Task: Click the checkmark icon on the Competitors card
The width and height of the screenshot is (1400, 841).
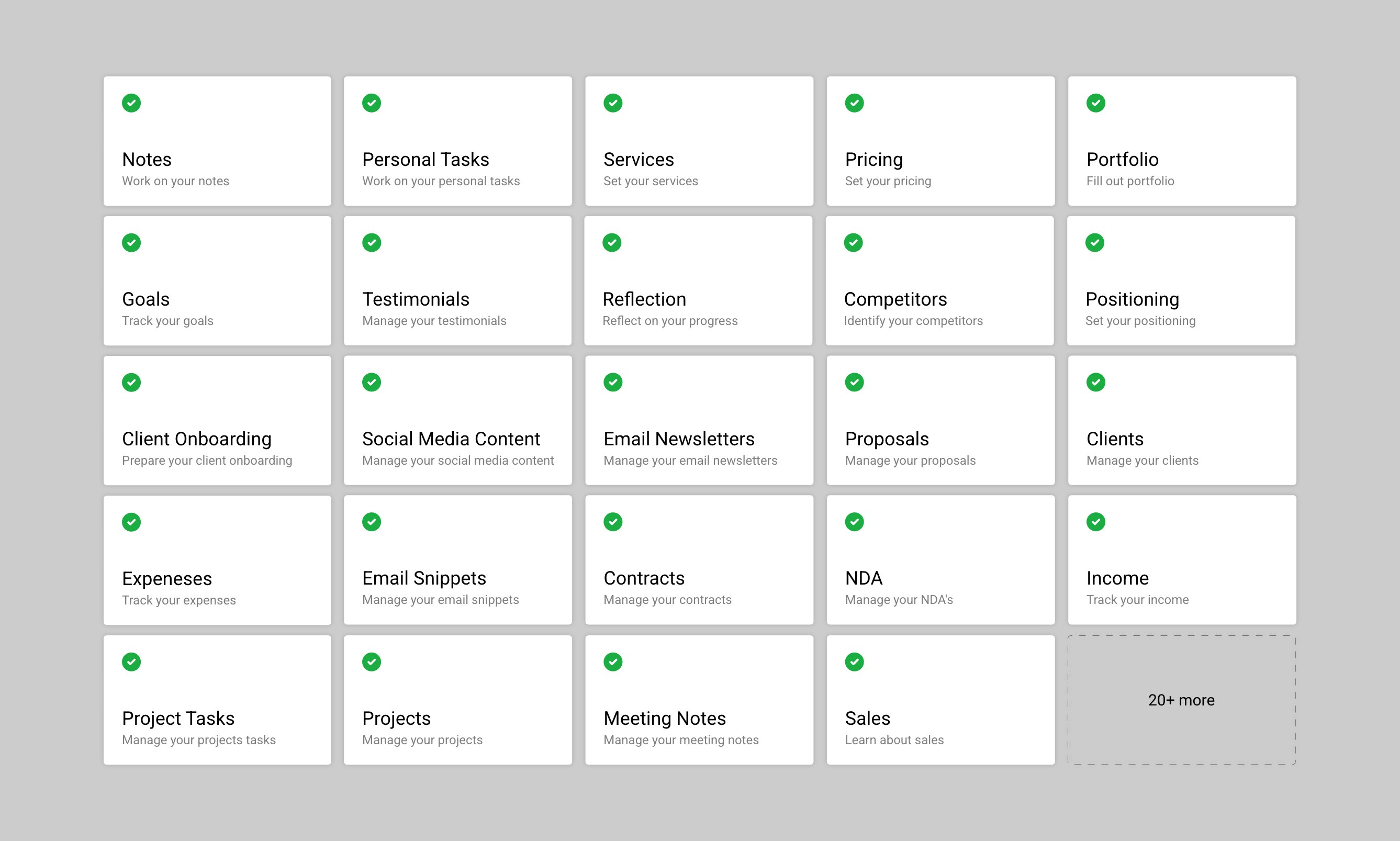Action: click(854, 242)
